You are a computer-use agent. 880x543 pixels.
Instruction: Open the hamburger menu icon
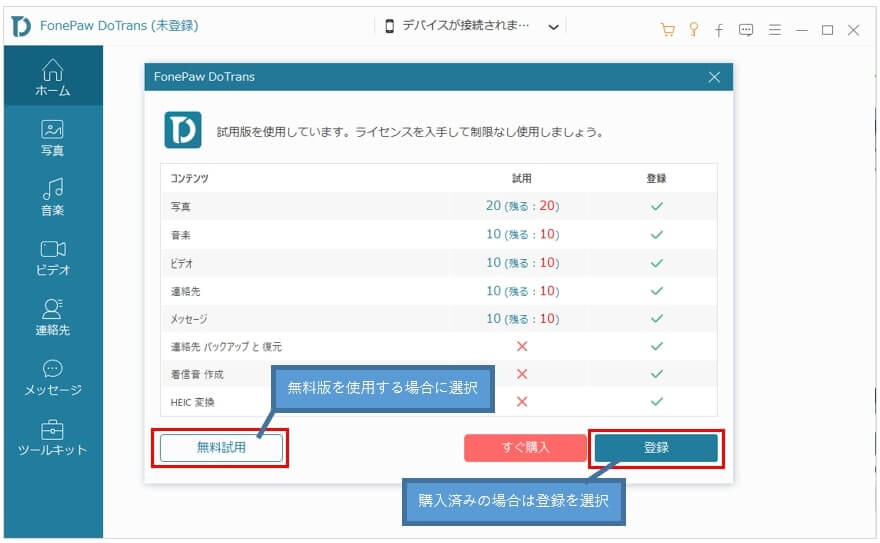[774, 29]
